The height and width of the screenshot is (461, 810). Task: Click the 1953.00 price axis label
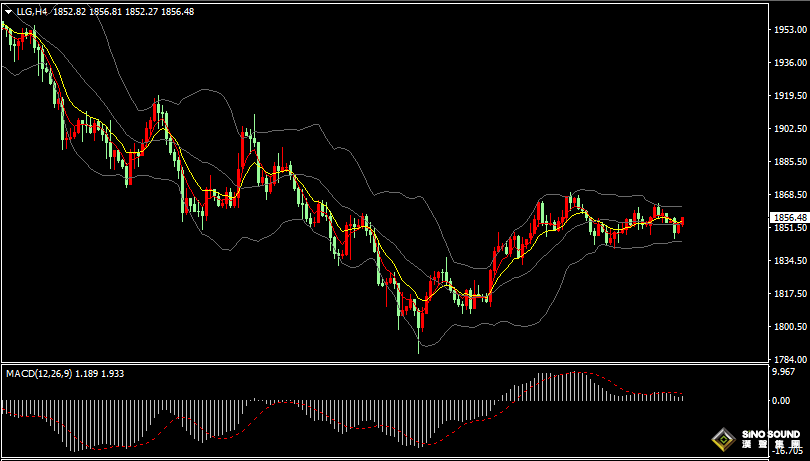point(789,30)
